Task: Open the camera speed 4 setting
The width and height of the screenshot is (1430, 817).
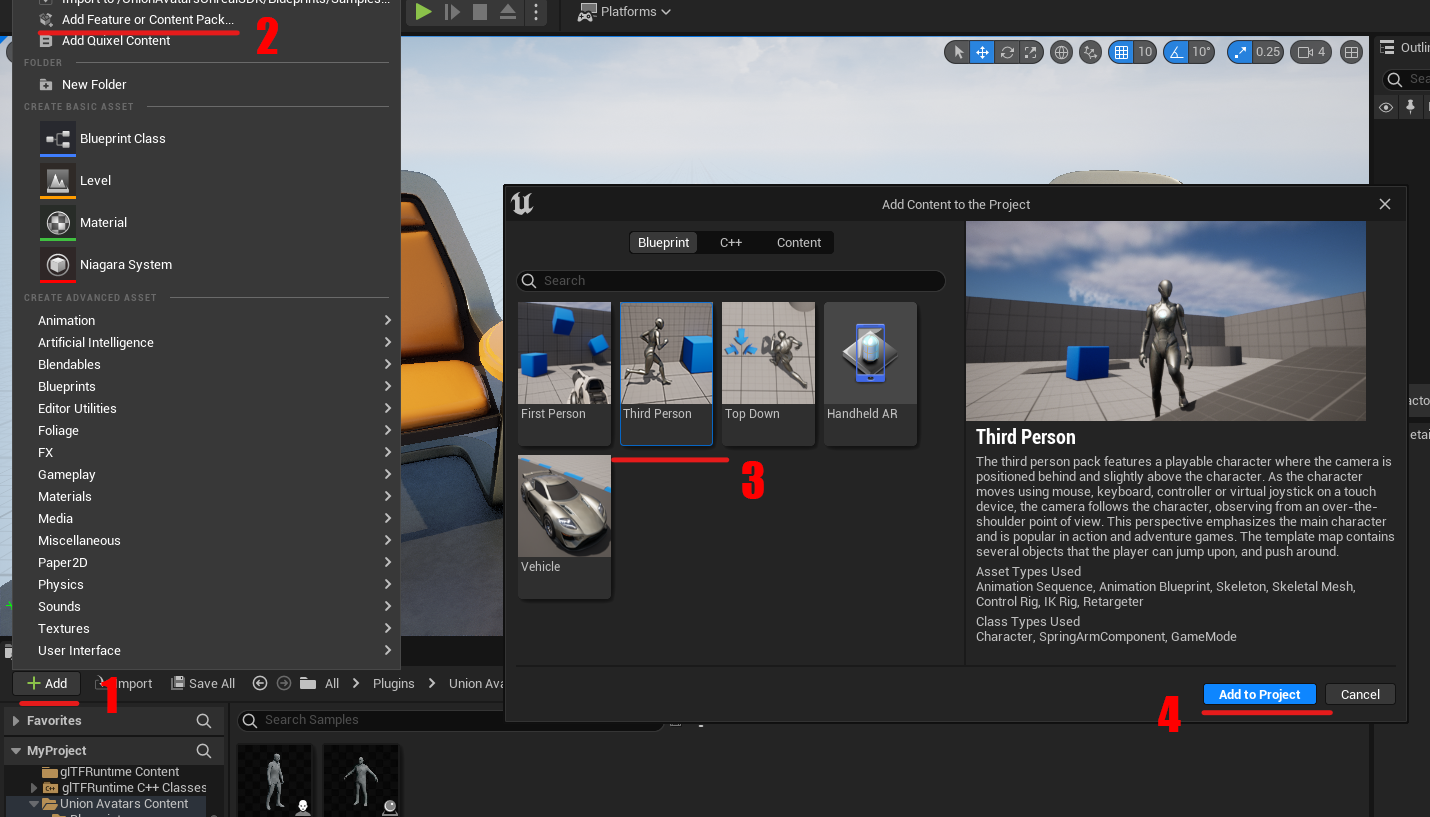Action: coord(1311,52)
